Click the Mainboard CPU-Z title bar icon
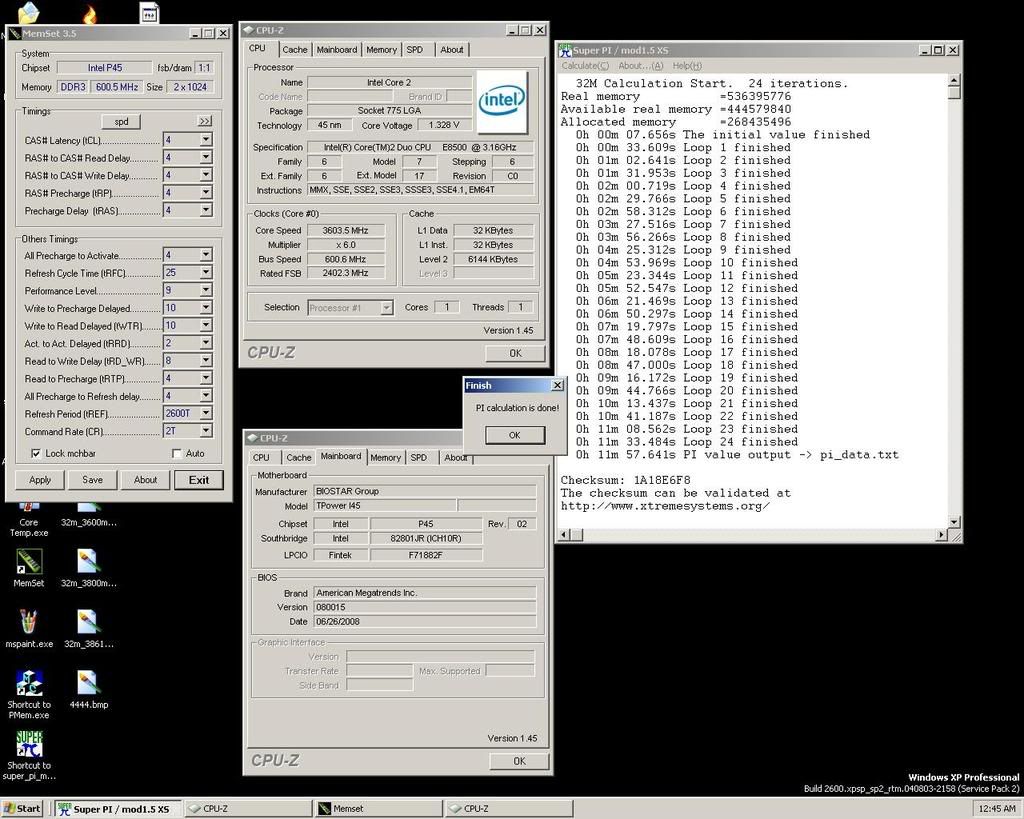 point(252,438)
